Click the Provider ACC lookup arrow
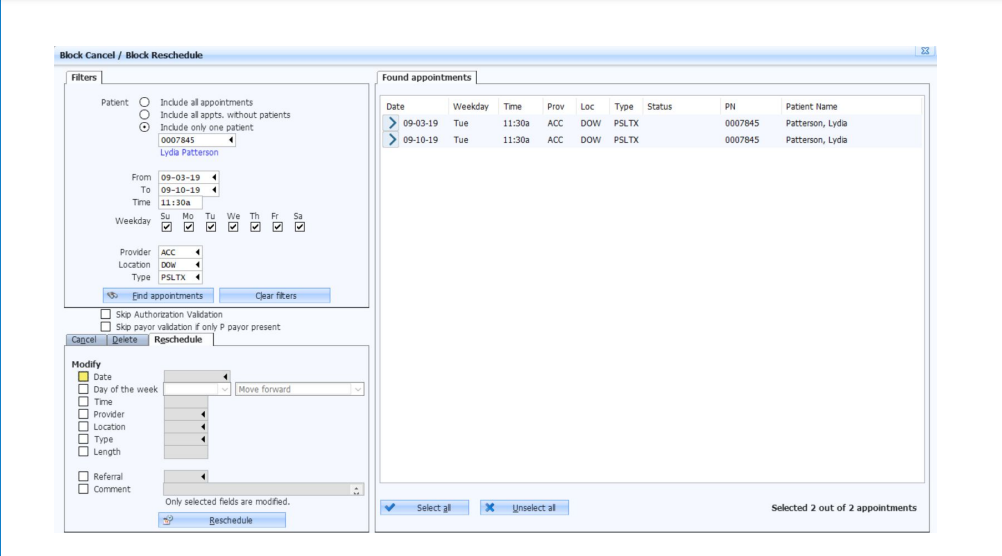1002x556 pixels. [197, 252]
